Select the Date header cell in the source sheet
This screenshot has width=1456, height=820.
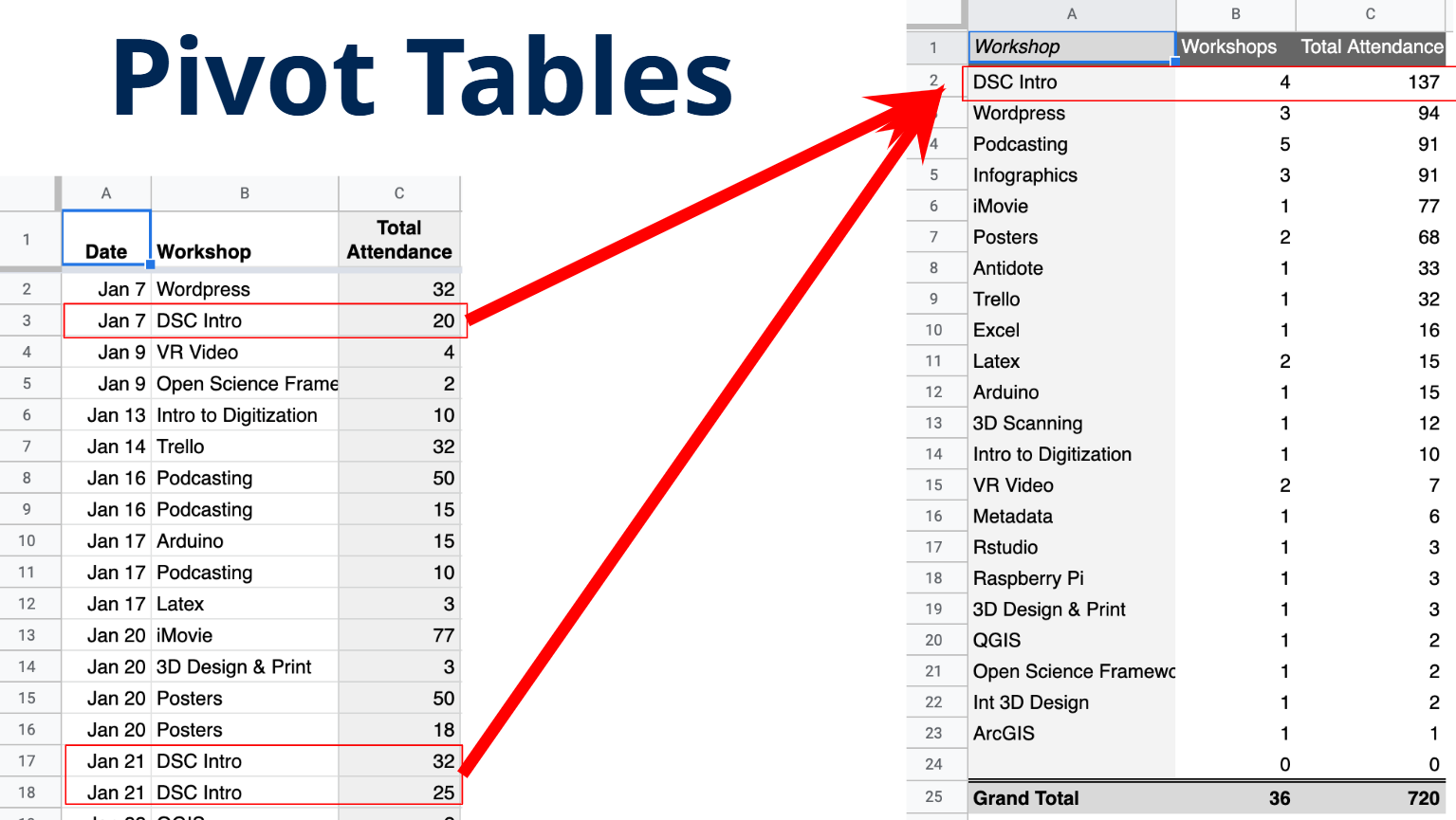pyautogui.click(x=106, y=239)
